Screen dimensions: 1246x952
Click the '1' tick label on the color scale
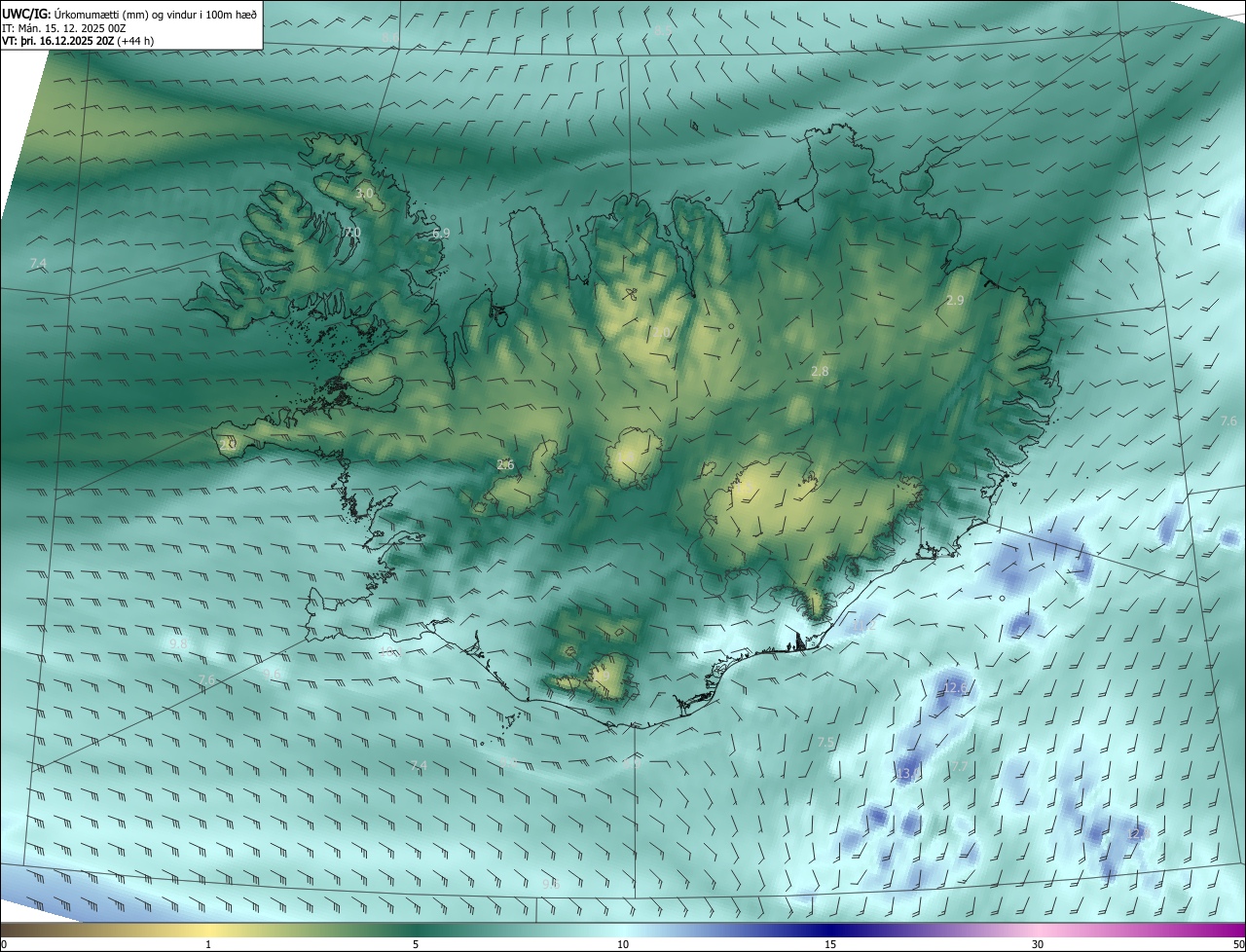pos(208,945)
